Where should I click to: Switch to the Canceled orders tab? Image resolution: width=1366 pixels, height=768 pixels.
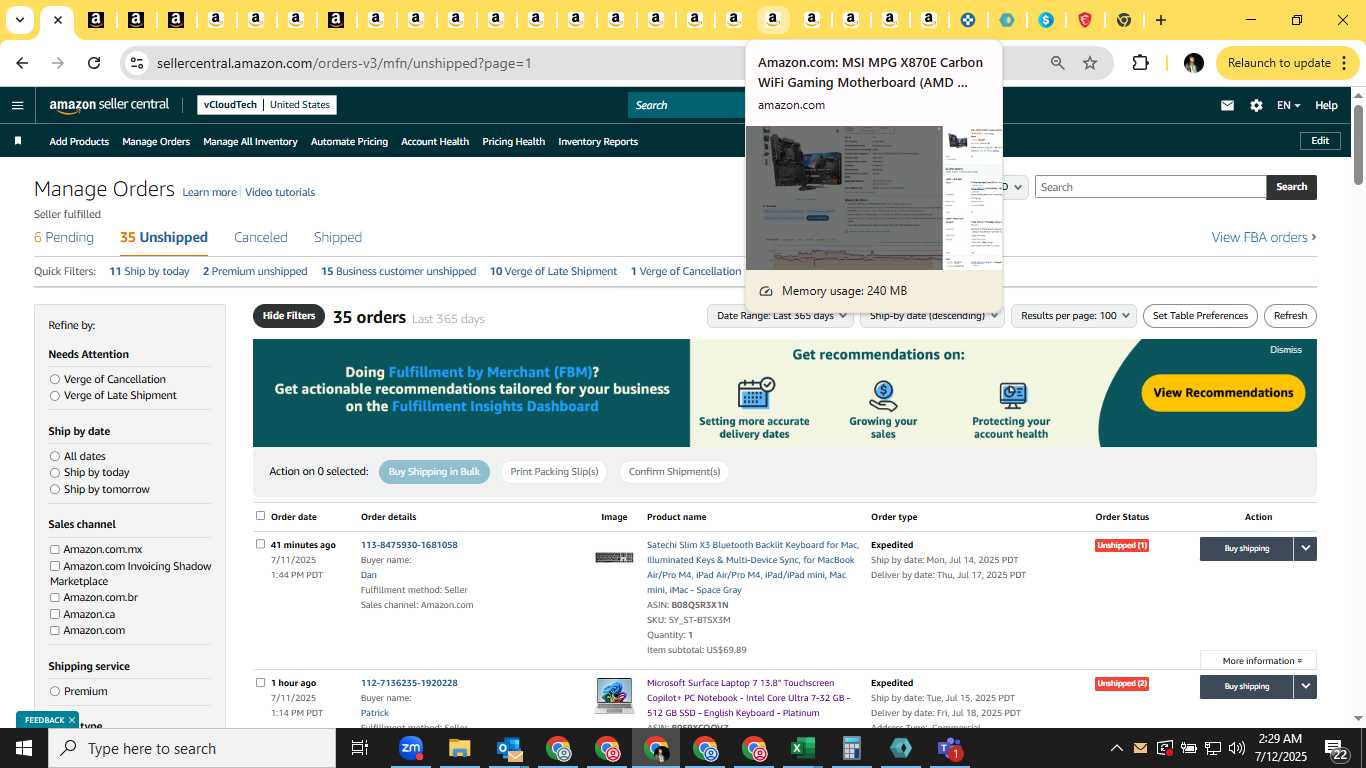pyautogui.click(x=261, y=237)
